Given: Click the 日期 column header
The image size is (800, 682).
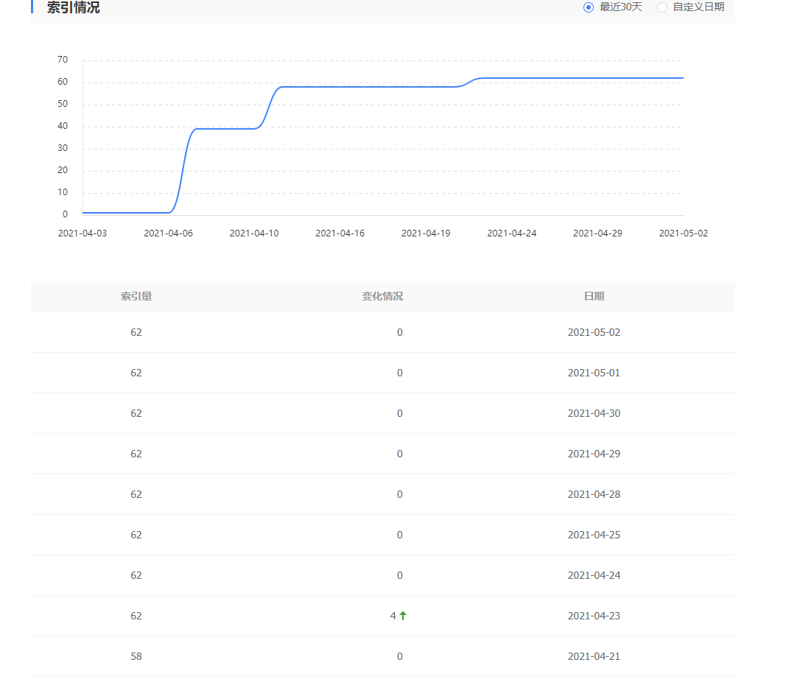Looking at the screenshot, I should (x=594, y=296).
